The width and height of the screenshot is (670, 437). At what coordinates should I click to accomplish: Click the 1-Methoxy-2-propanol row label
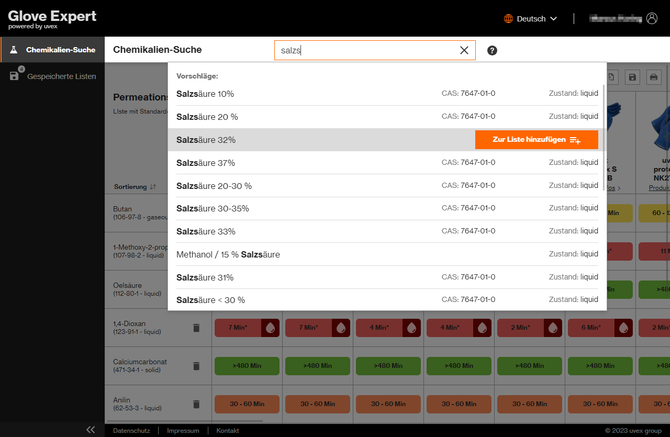coord(140,251)
